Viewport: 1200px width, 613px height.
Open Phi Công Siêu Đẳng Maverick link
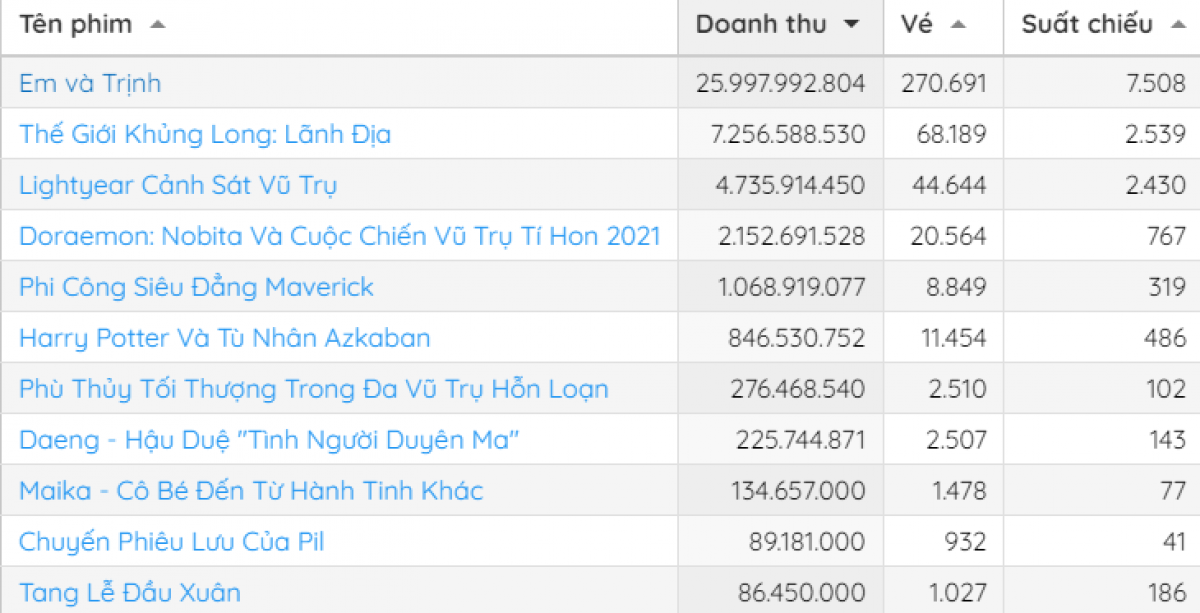(196, 287)
